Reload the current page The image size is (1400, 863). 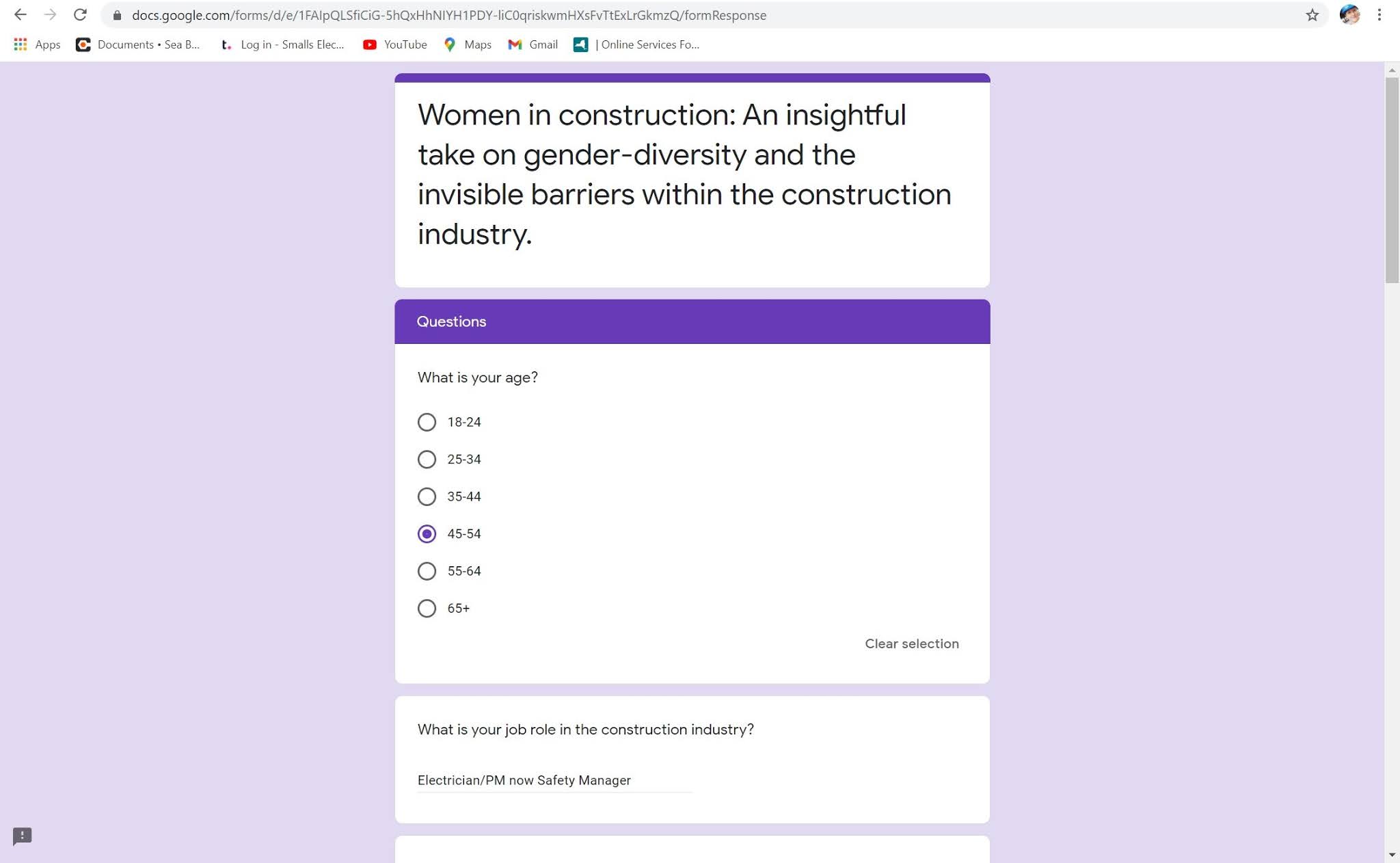point(80,14)
